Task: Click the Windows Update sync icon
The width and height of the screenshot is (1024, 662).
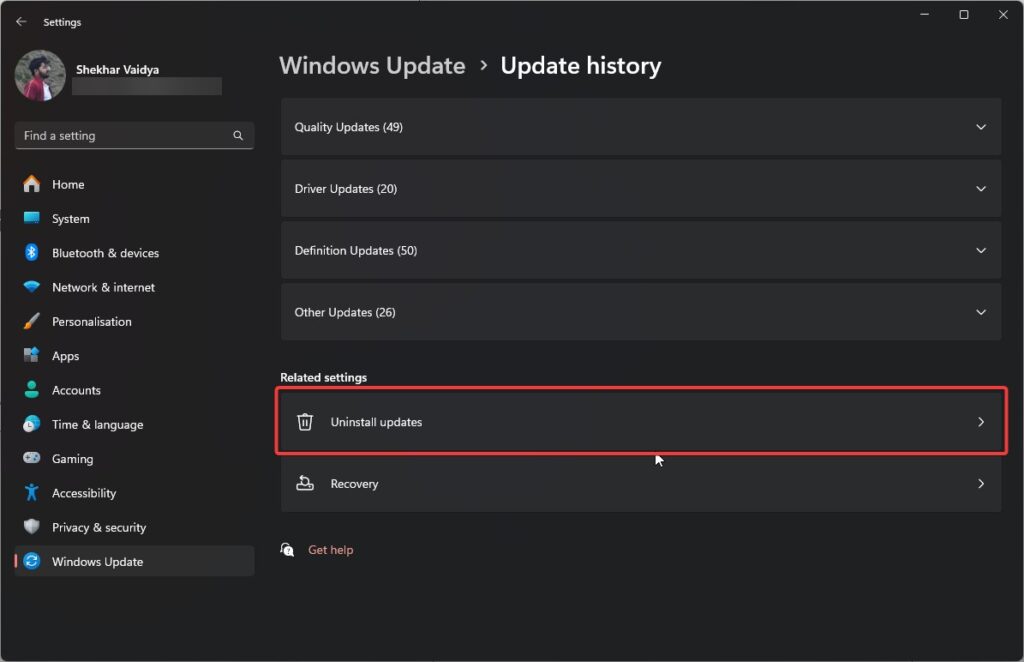Action: [31, 561]
